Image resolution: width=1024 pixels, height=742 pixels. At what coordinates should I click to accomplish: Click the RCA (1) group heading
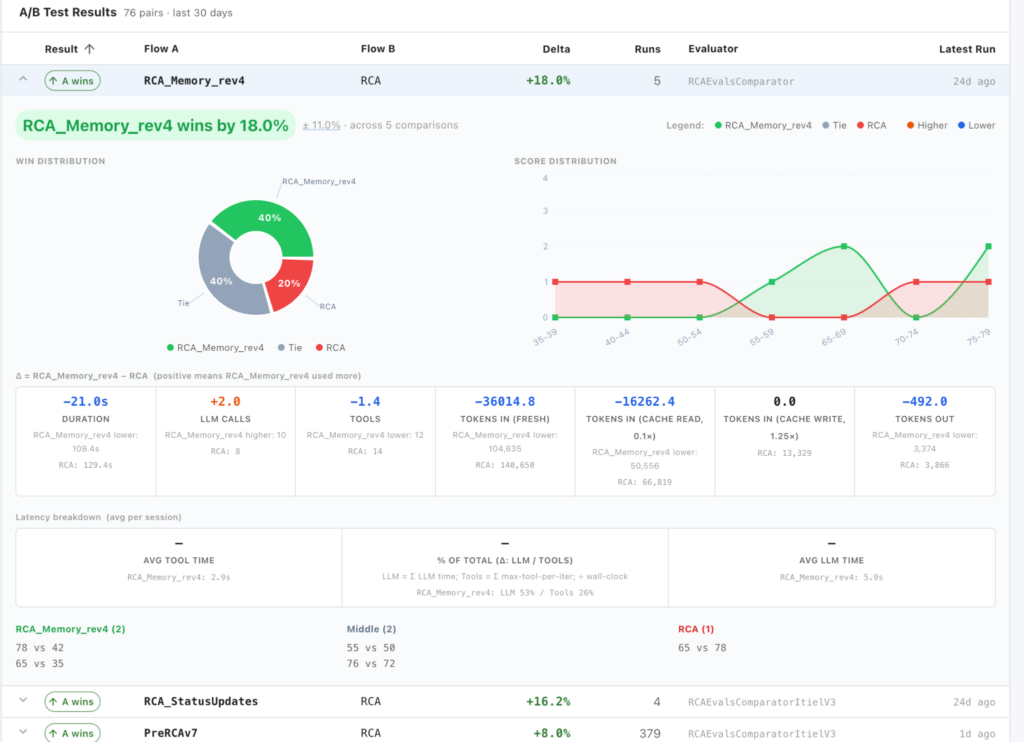point(696,629)
